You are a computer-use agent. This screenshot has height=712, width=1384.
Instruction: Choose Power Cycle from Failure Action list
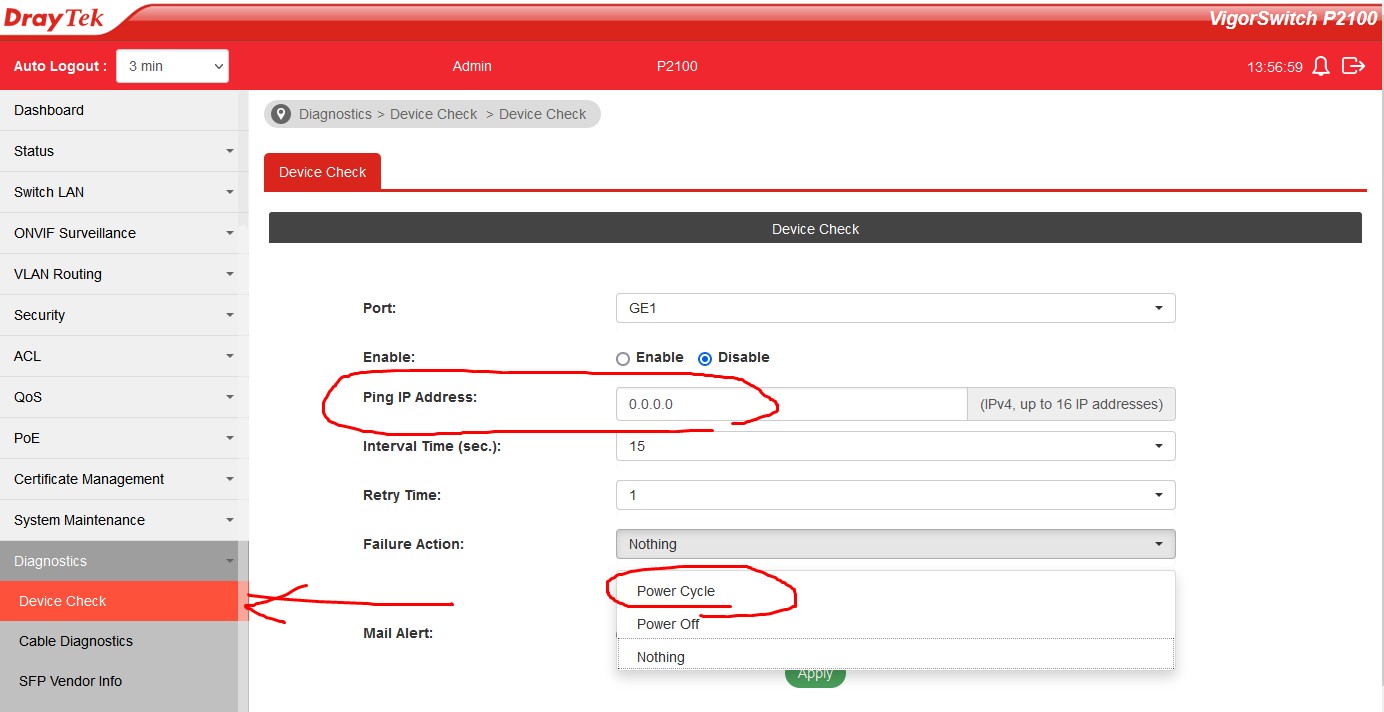click(676, 591)
